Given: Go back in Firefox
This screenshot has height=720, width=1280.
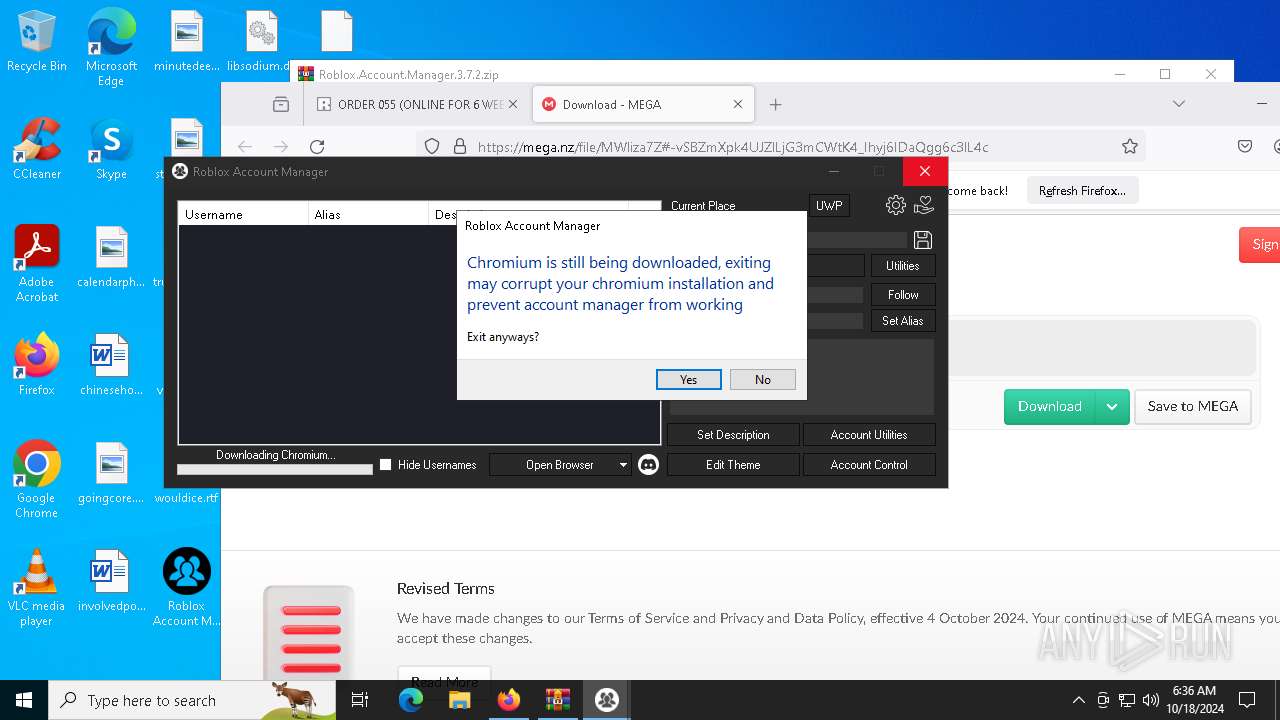Looking at the screenshot, I should click(245, 147).
